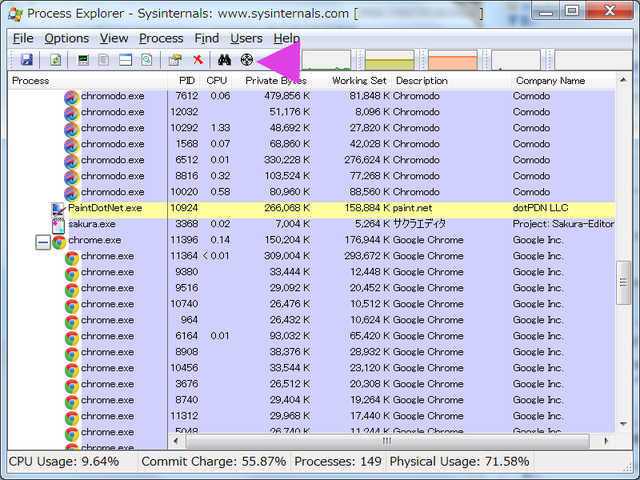Sort by the Process column header
The width and height of the screenshot is (640, 480).
coord(88,81)
